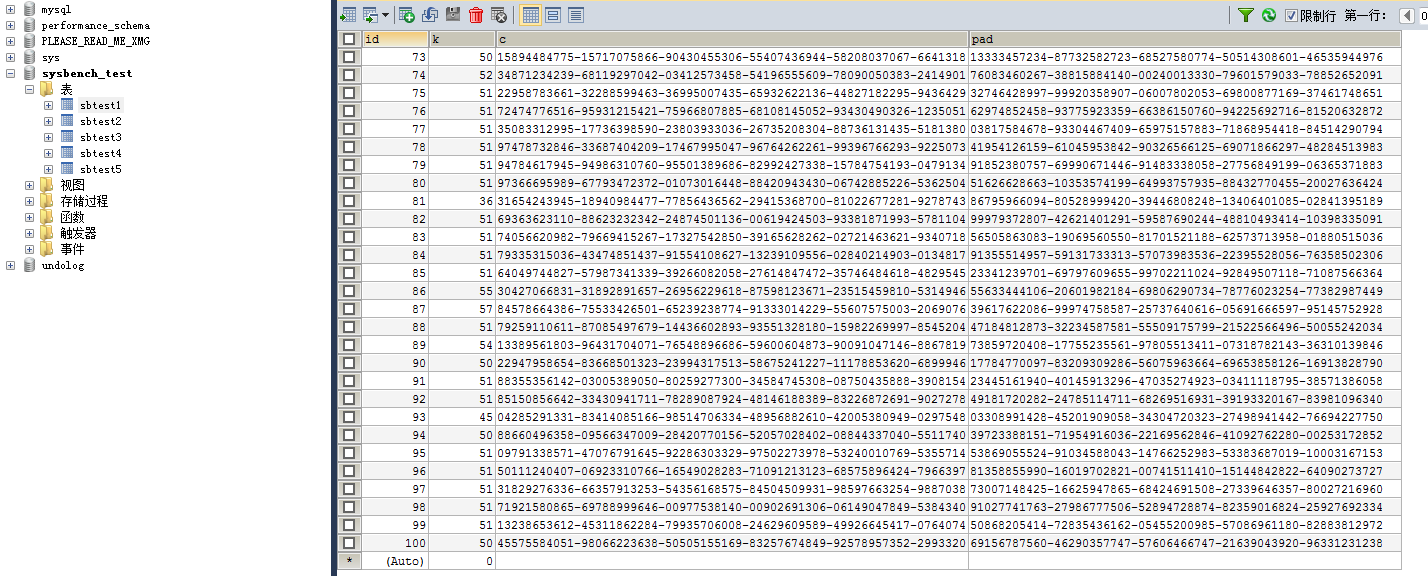Collapse the sysbench_test database node
Screen dimensions: 1428x576
[x=8, y=73]
